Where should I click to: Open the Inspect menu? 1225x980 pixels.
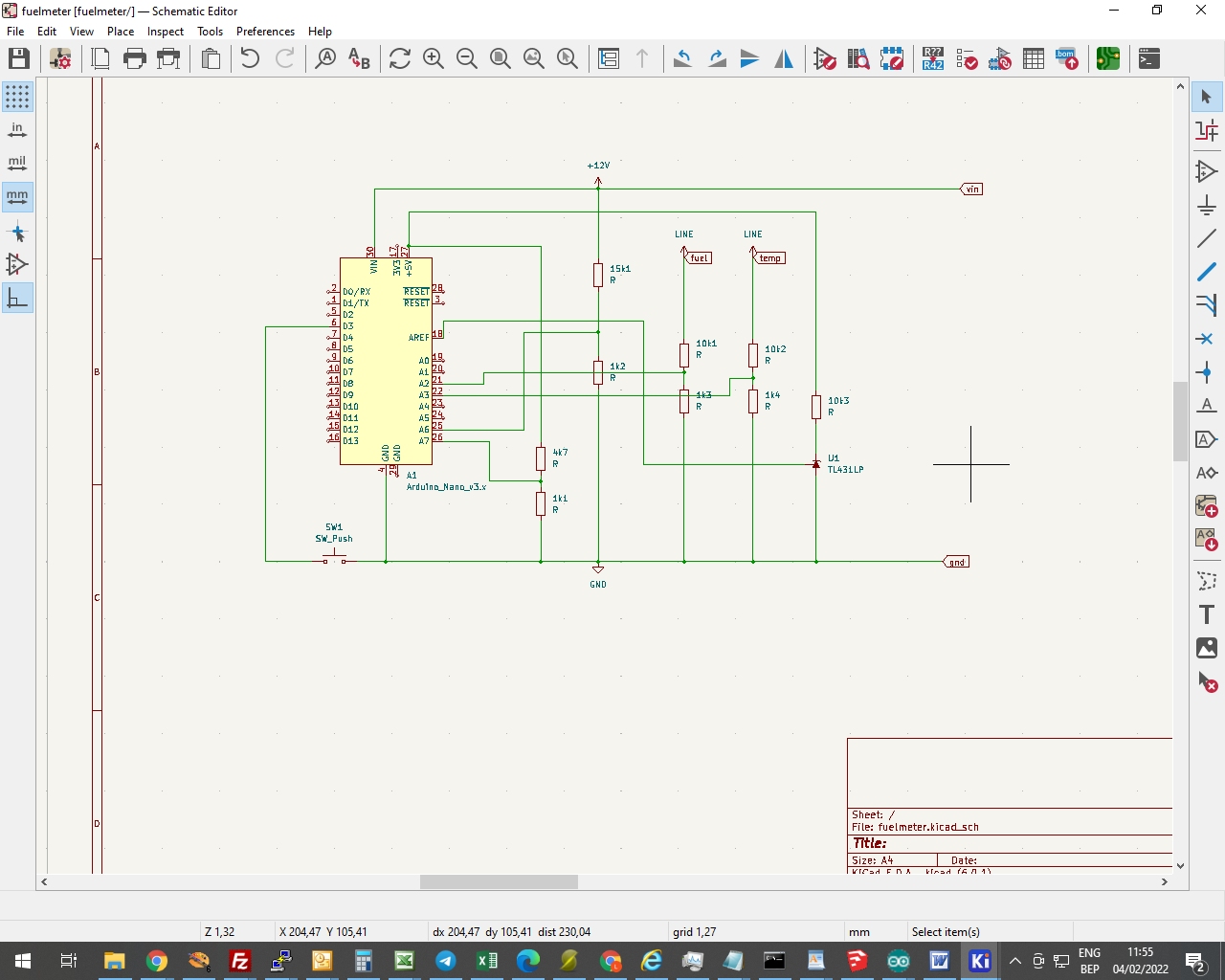[166, 32]
